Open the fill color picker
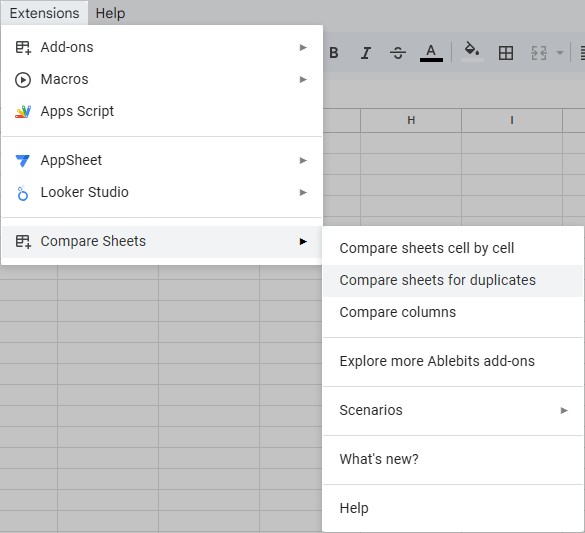This screenshot has width=585, height=533. point(472,52)
